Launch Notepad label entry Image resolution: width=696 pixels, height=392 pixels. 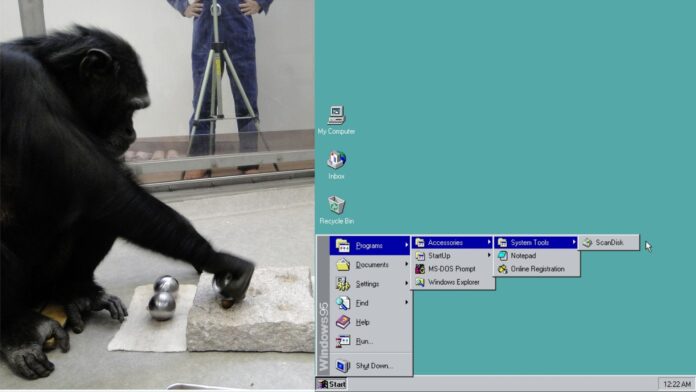pyautogui.click(x=523, y=256)
